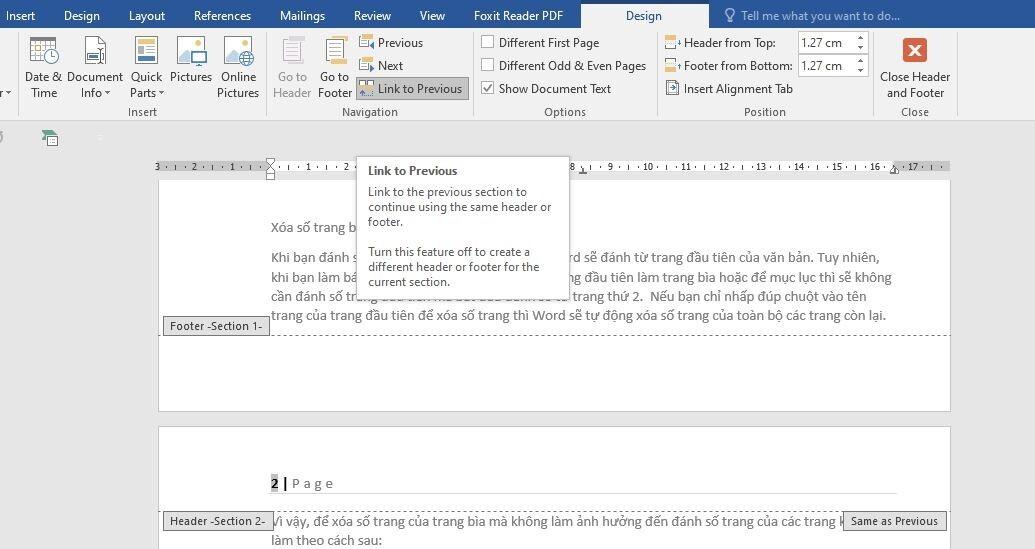Insert Pictures from this device

pos(191,61)
